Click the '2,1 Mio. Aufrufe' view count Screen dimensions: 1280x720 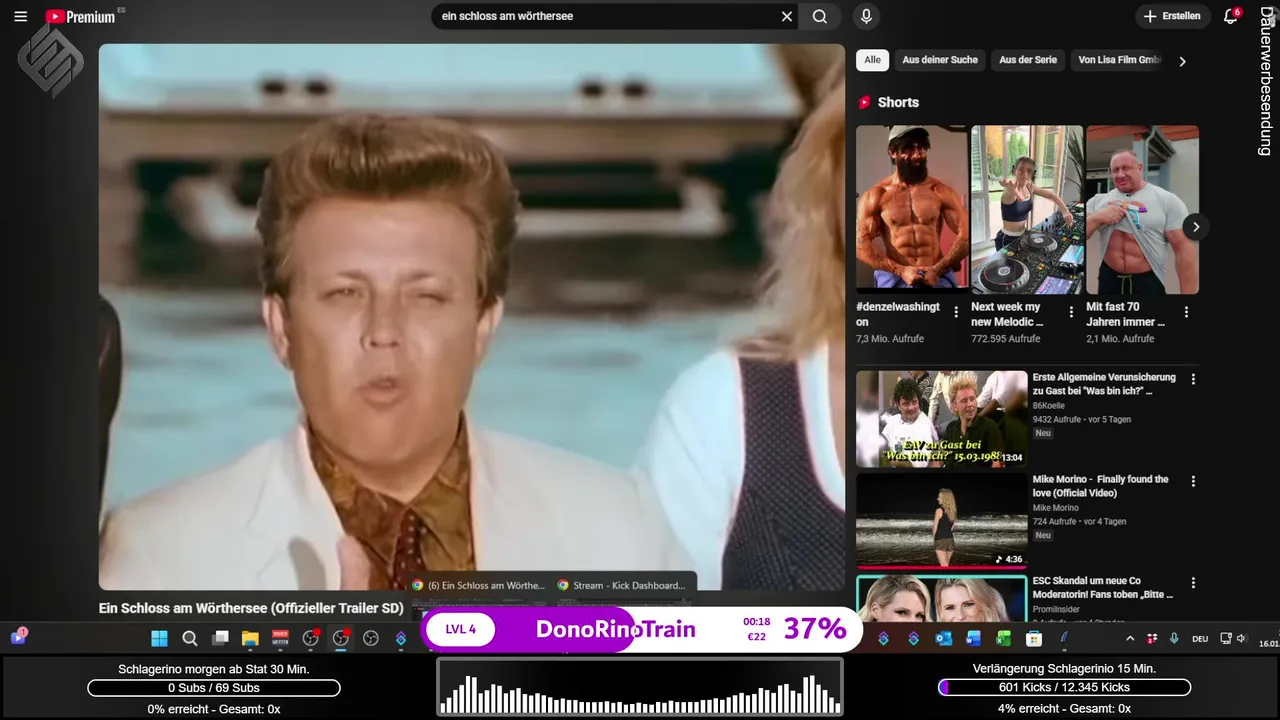[1120, 339]
